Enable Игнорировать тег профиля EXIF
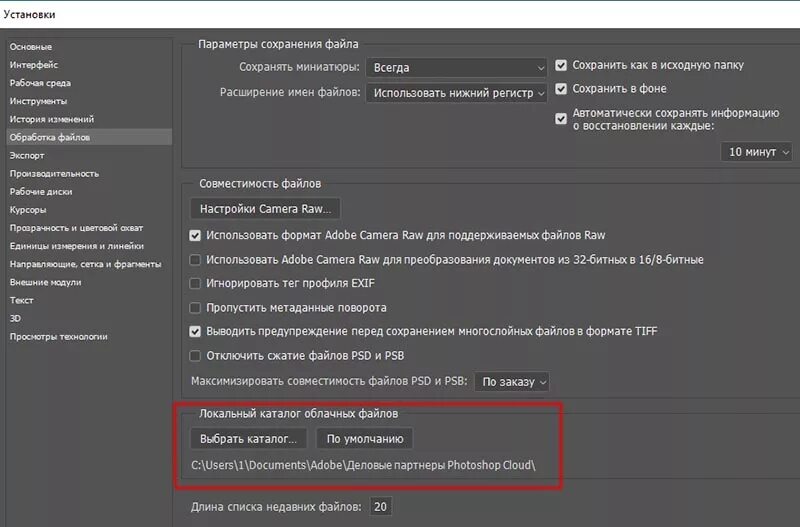The width and height of the screenshot is (800, 527). coord(195,283)
